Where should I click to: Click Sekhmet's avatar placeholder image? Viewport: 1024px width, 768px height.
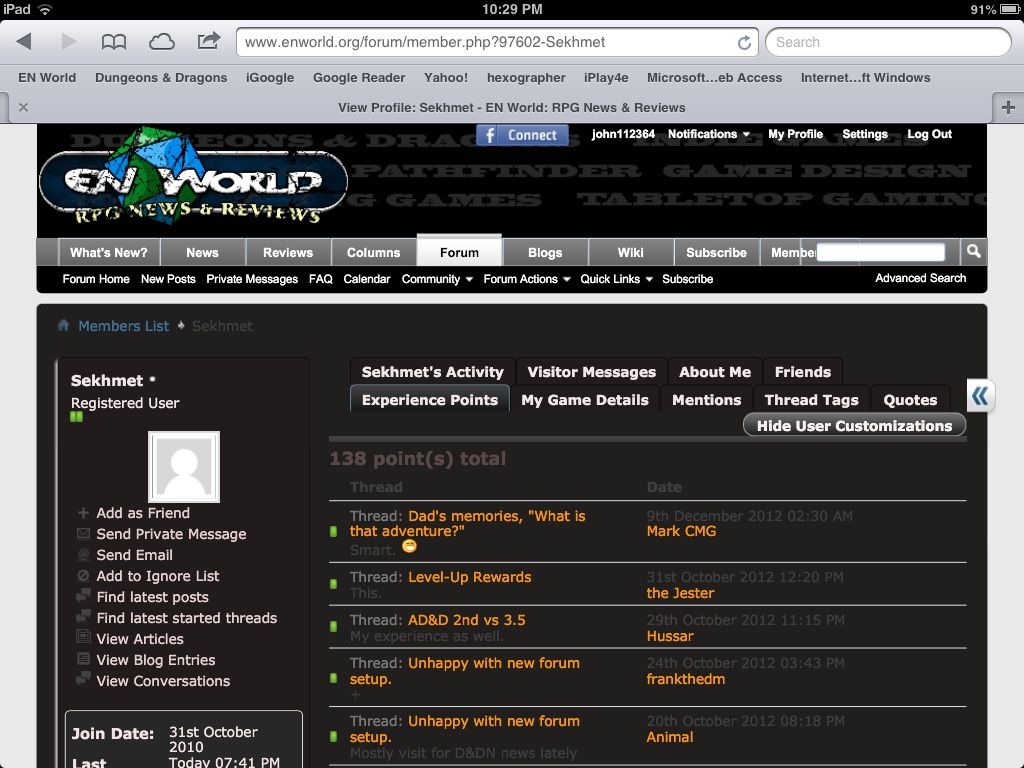tap(184, 466)
